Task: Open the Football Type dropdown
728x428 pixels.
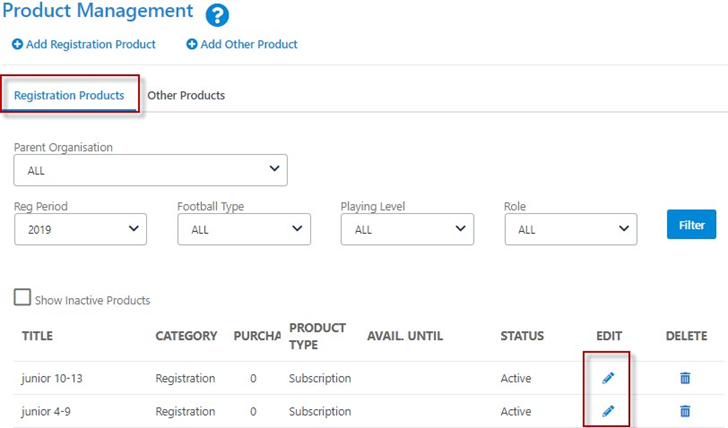Action: click(x=244, y=229)
